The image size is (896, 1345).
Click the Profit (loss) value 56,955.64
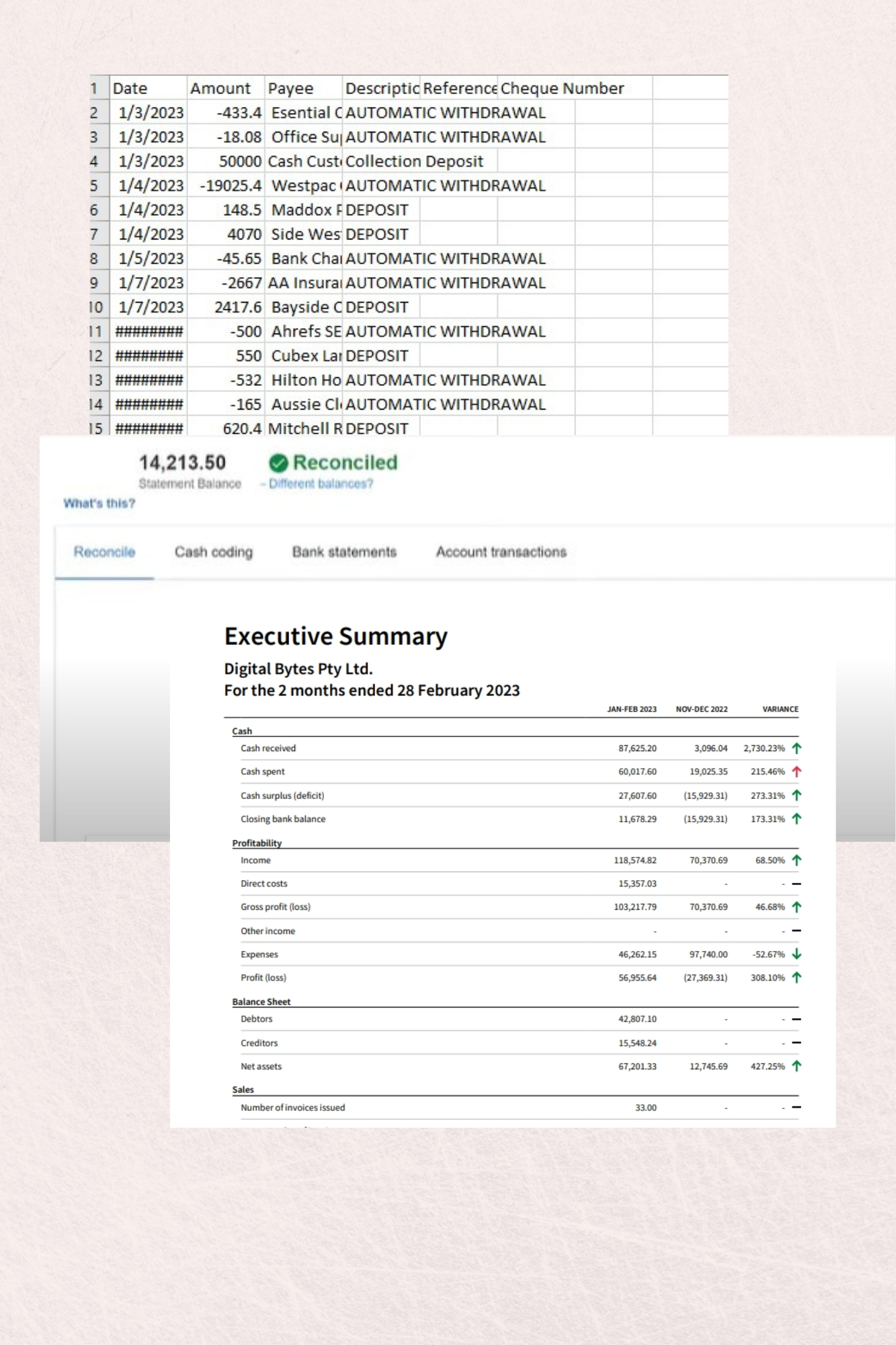tap(637, 978)
